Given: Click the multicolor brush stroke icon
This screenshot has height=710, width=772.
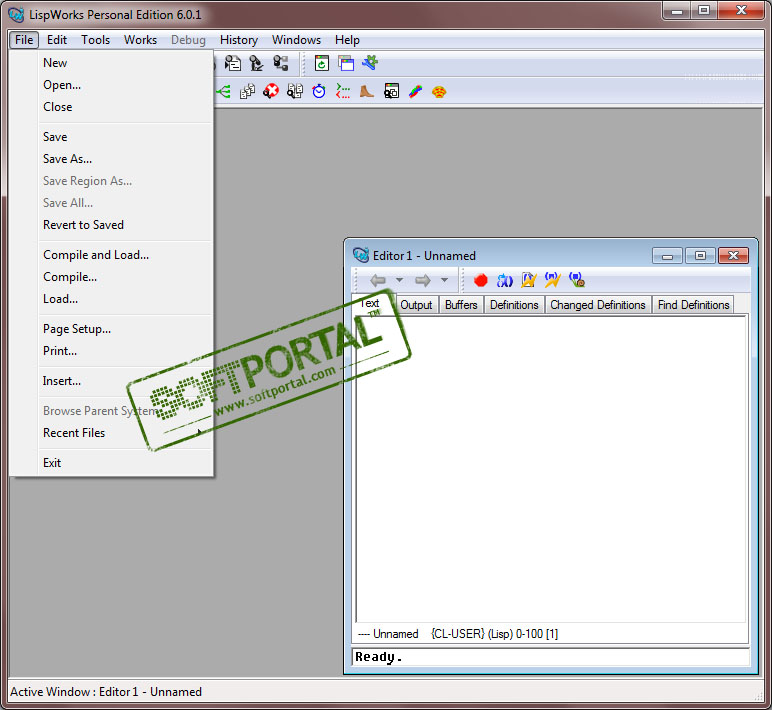Looking at the screenshot, I should (x=415, y=92).
